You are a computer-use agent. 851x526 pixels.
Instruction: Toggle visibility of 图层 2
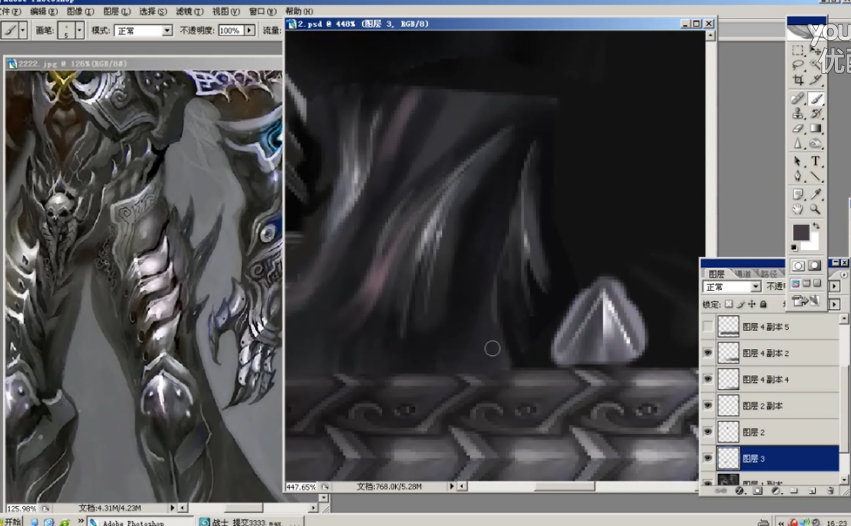pyautogui.click(x=708, y=432)
